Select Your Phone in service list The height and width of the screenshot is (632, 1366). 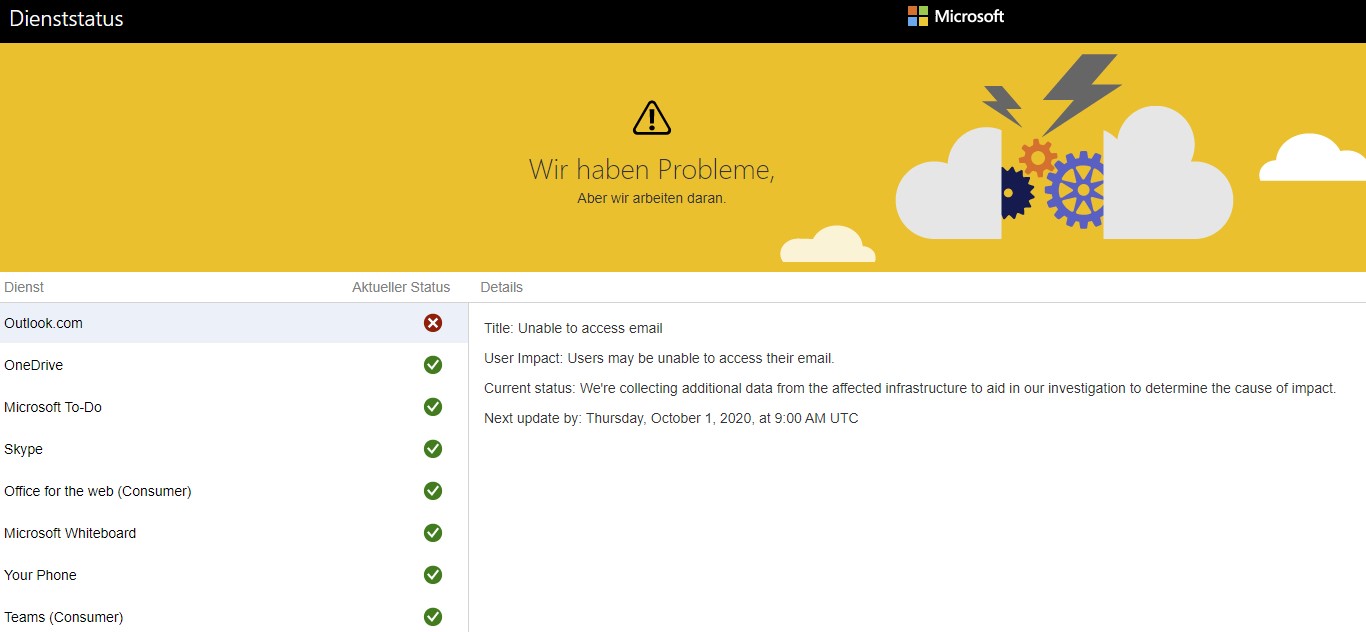(x=234, y=575)
